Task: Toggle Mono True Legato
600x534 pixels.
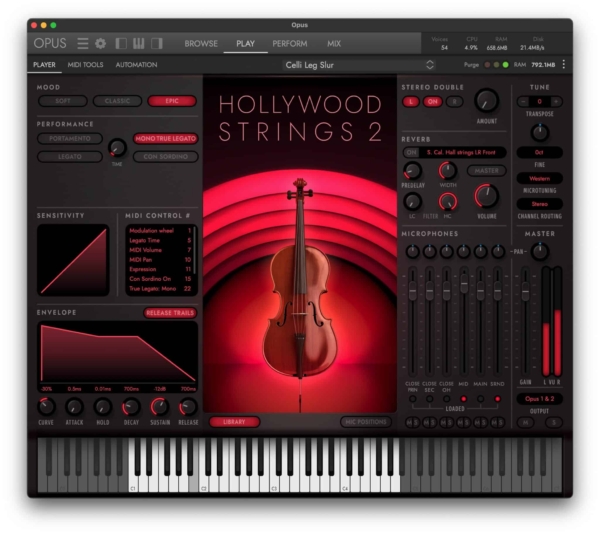Action: [166, 138]
